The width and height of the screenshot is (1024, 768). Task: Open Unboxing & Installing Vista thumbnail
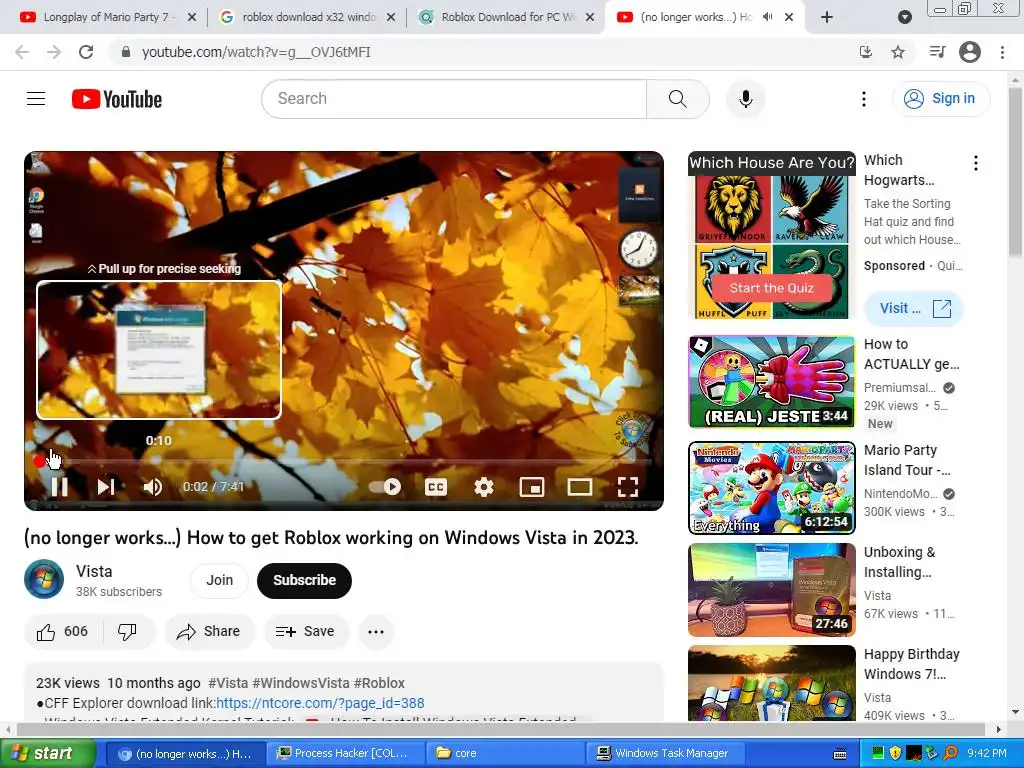tap(772, 590)
